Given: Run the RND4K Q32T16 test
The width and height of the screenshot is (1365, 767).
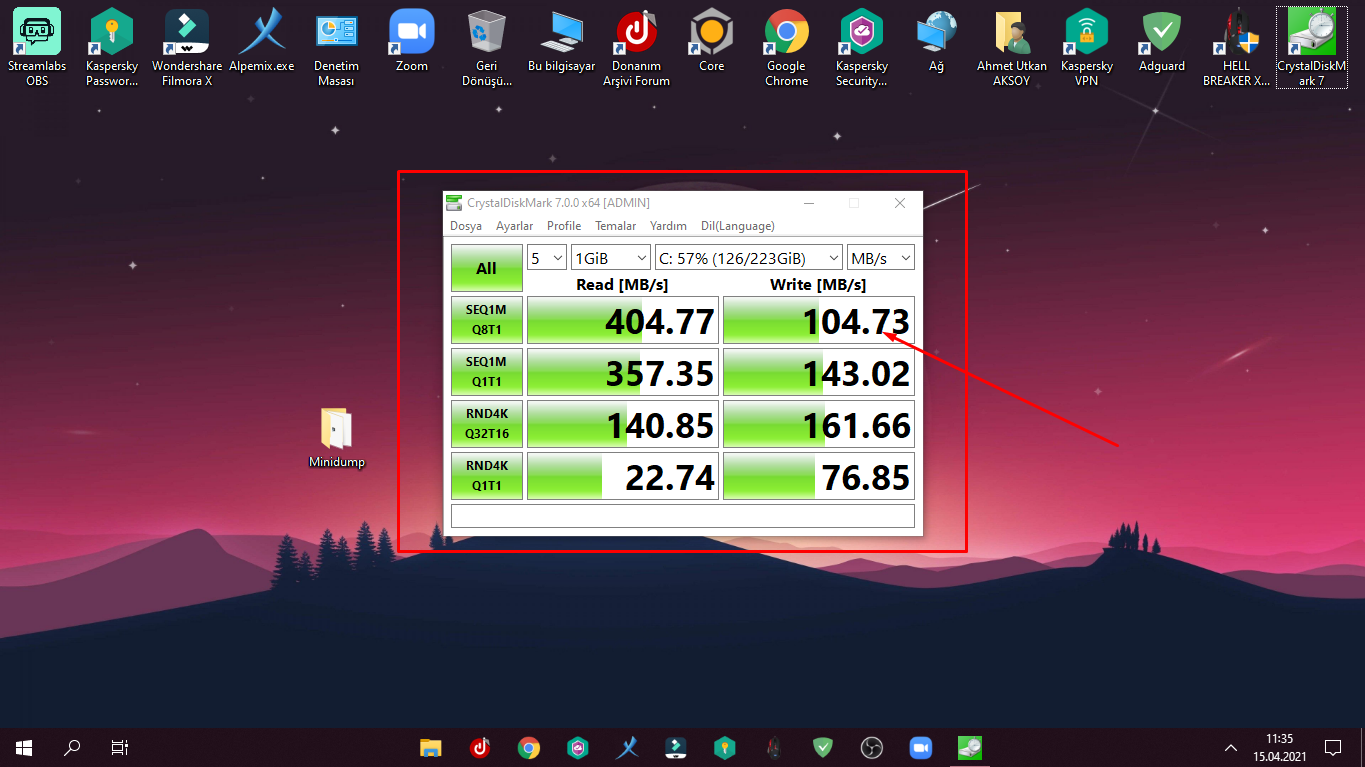Looking at the screenshot, I should pyautogui.click(x=487, y=424).
